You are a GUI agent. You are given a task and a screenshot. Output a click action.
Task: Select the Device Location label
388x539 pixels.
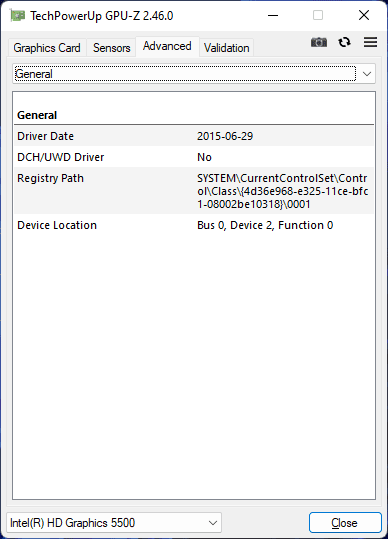[57, 225]
